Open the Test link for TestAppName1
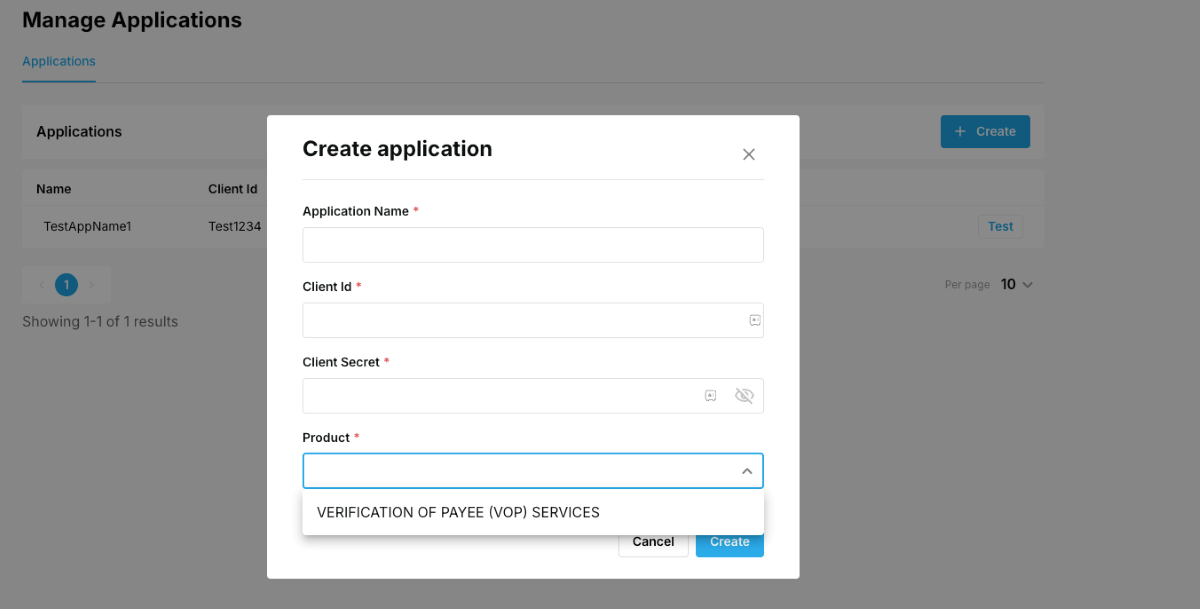1200x609 pixels. tap(1000, 225)
